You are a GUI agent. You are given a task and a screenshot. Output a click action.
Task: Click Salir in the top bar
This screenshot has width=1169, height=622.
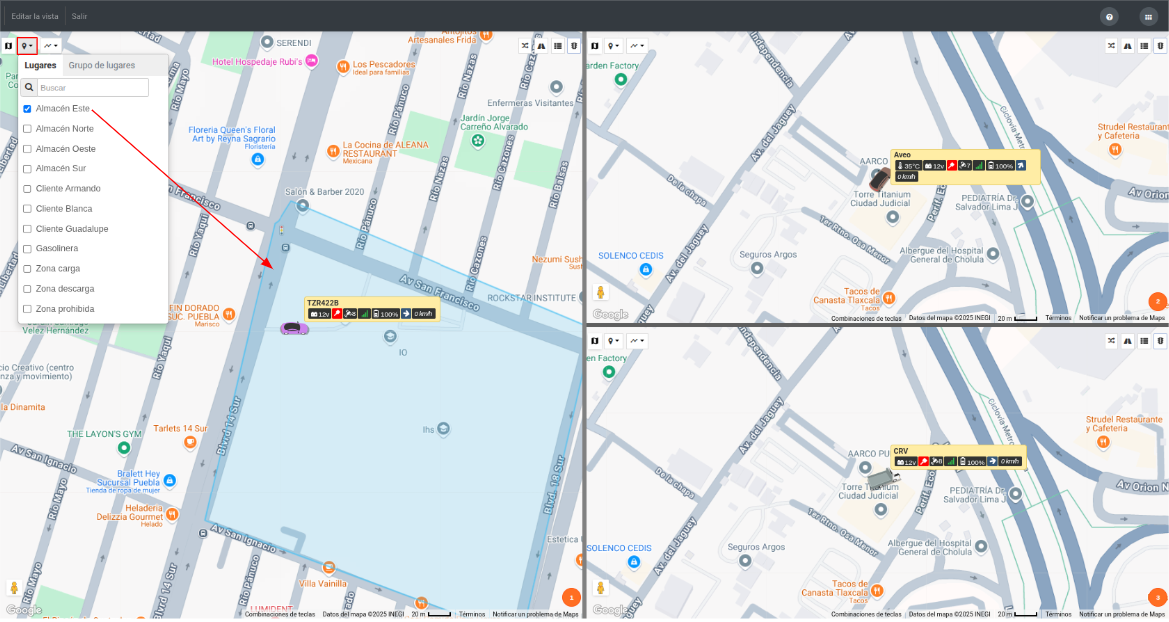[79, 16]
